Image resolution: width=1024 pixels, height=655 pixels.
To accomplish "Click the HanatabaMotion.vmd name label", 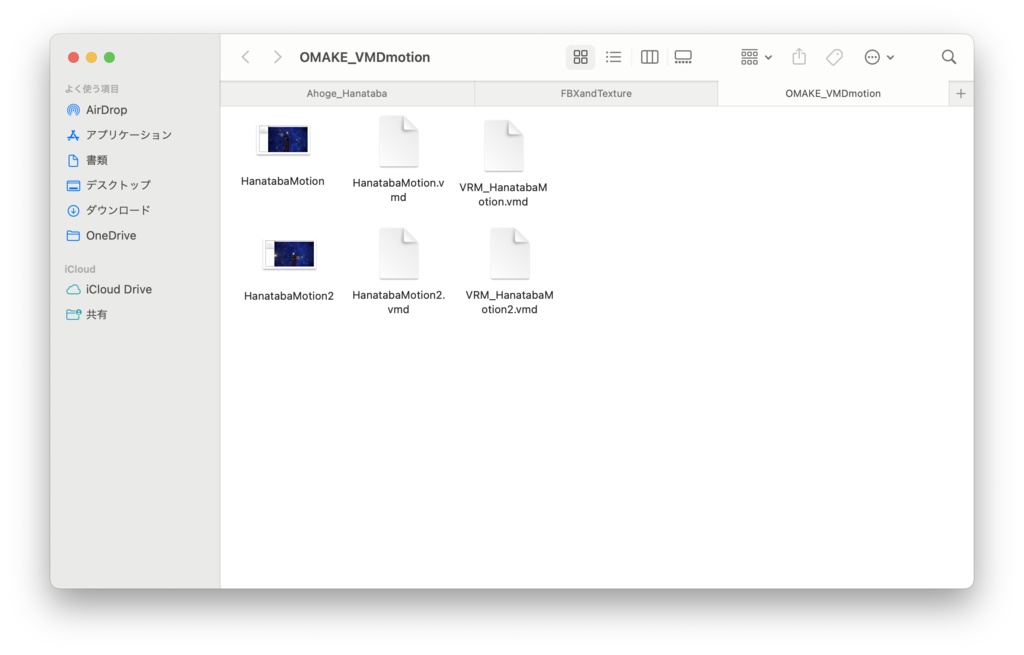I will pos(398,190).
